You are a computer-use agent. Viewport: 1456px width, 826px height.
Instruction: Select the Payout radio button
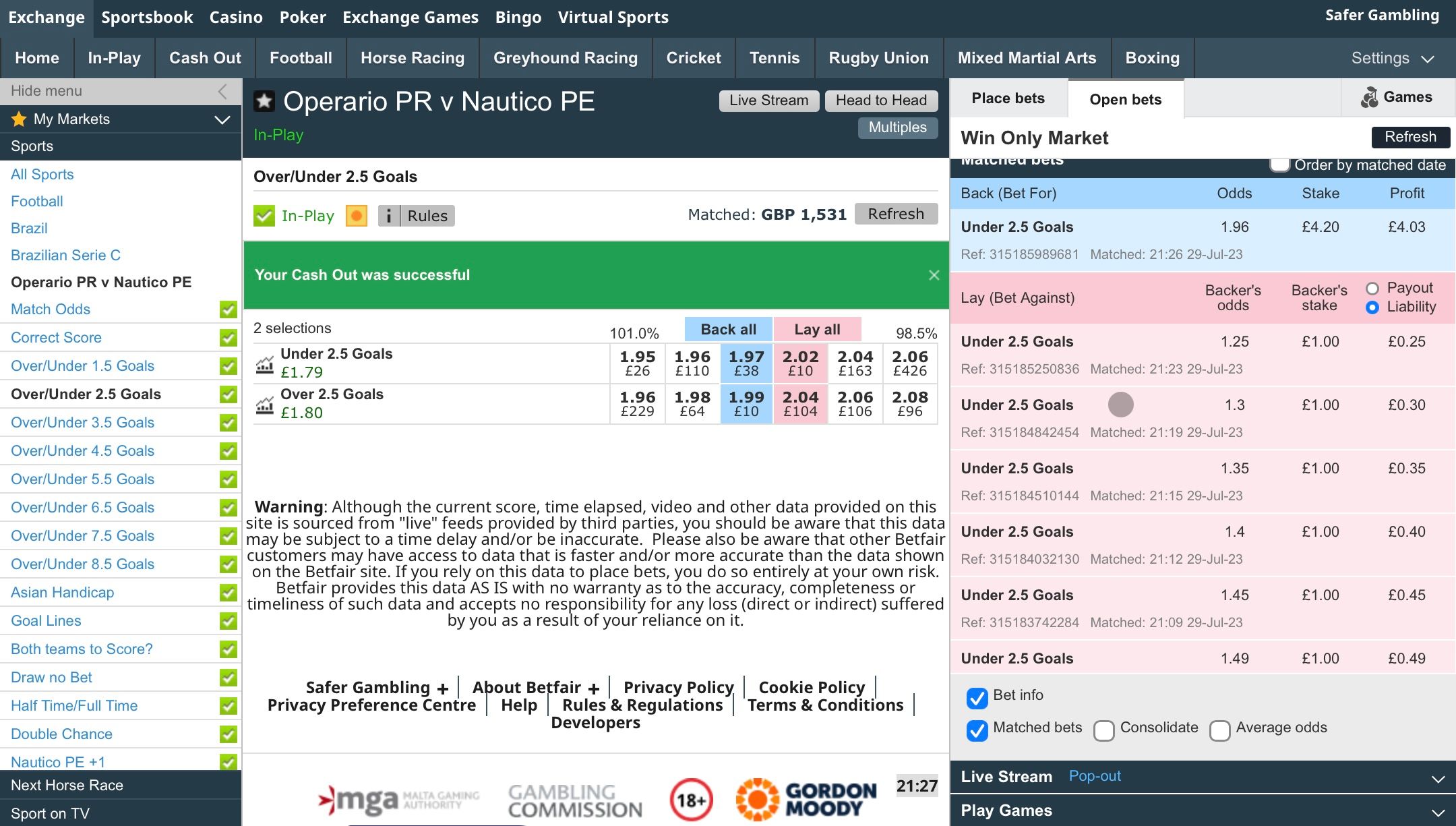click(x=1372, y=289)
